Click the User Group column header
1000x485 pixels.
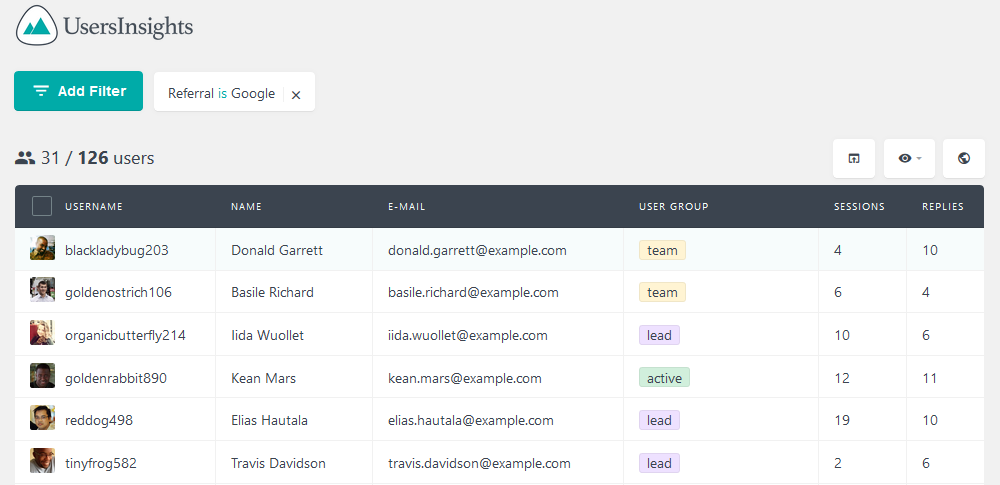coord(673,207)
